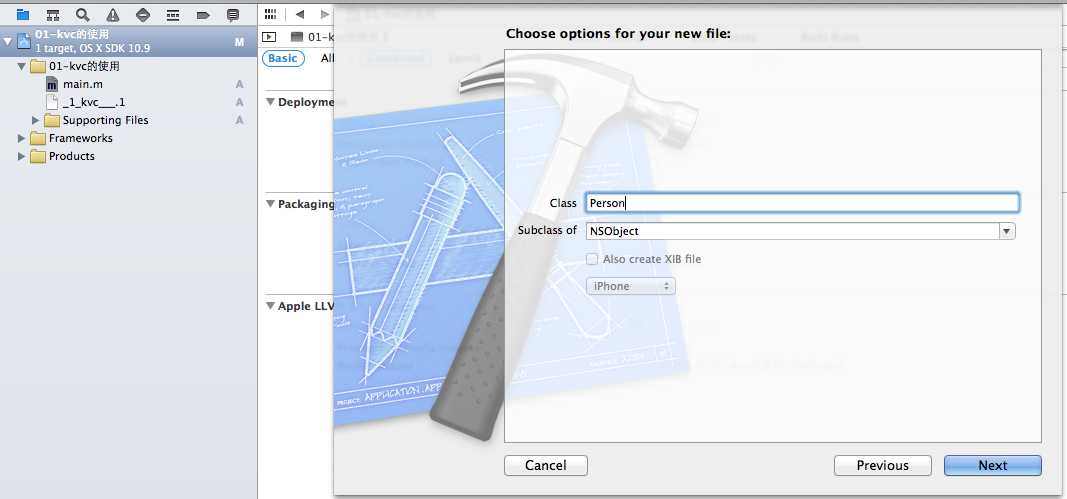The height and width of the screenshot is (499, 1067).
Task: Select the _1_kvc___.1 file icon
Action: (x=52, y=102)
